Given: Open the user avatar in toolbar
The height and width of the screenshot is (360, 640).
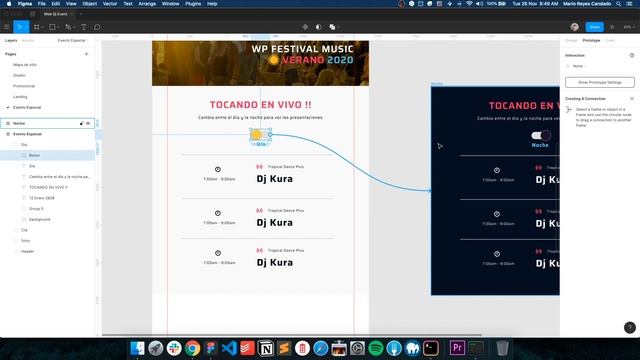Looking at the screenshot, I should coord(575,27).
